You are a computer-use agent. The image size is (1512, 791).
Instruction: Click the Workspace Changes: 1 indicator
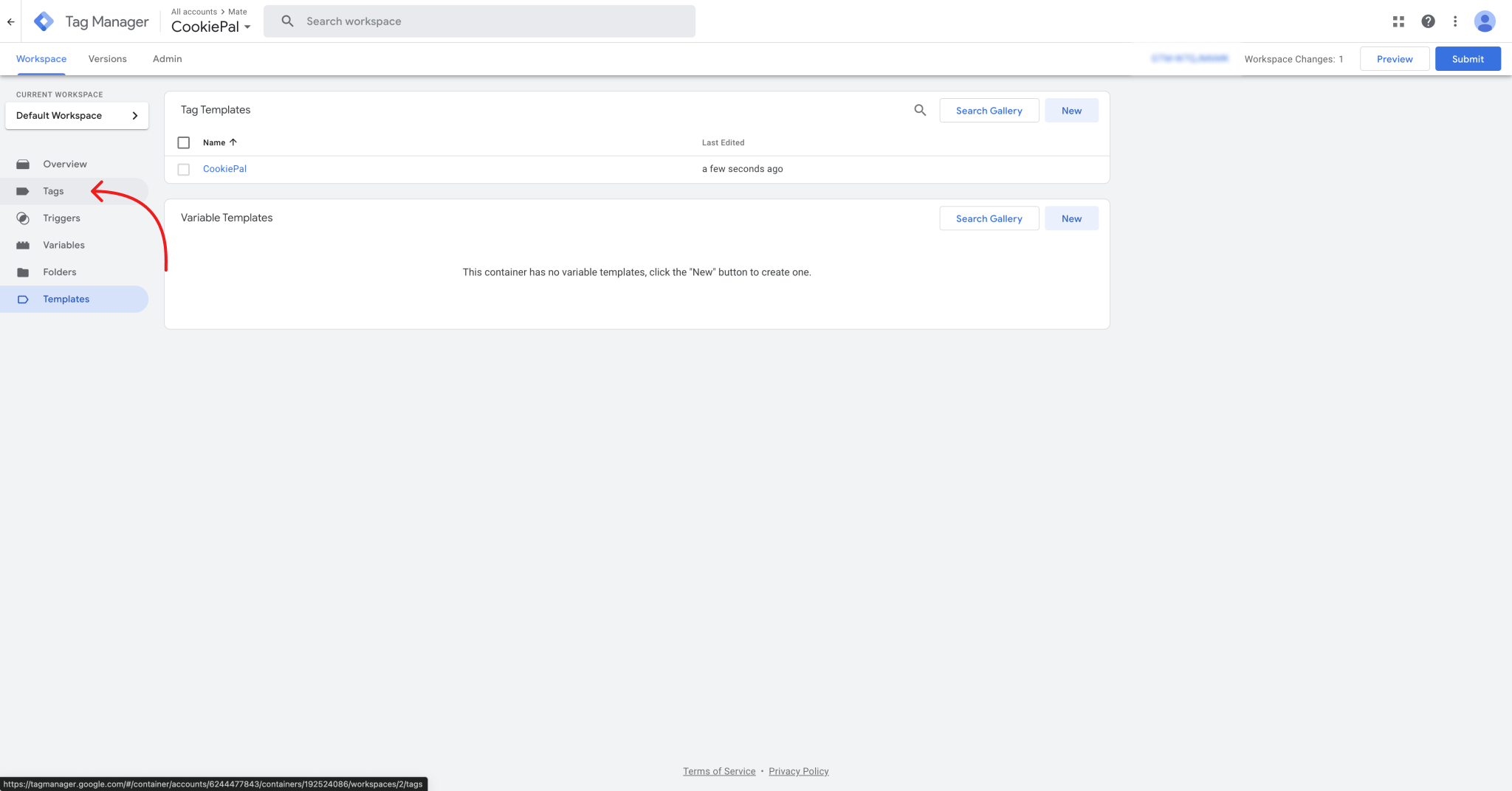[1293, 59]
